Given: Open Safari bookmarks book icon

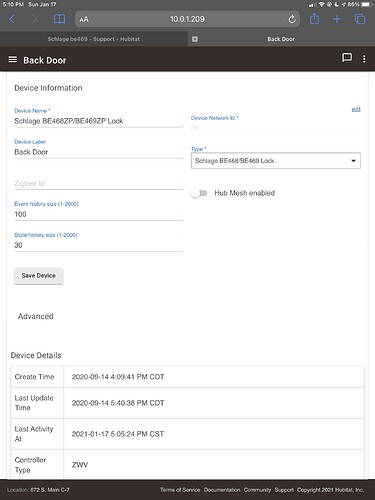Looking at the screenshot, I should click(60, 19).
